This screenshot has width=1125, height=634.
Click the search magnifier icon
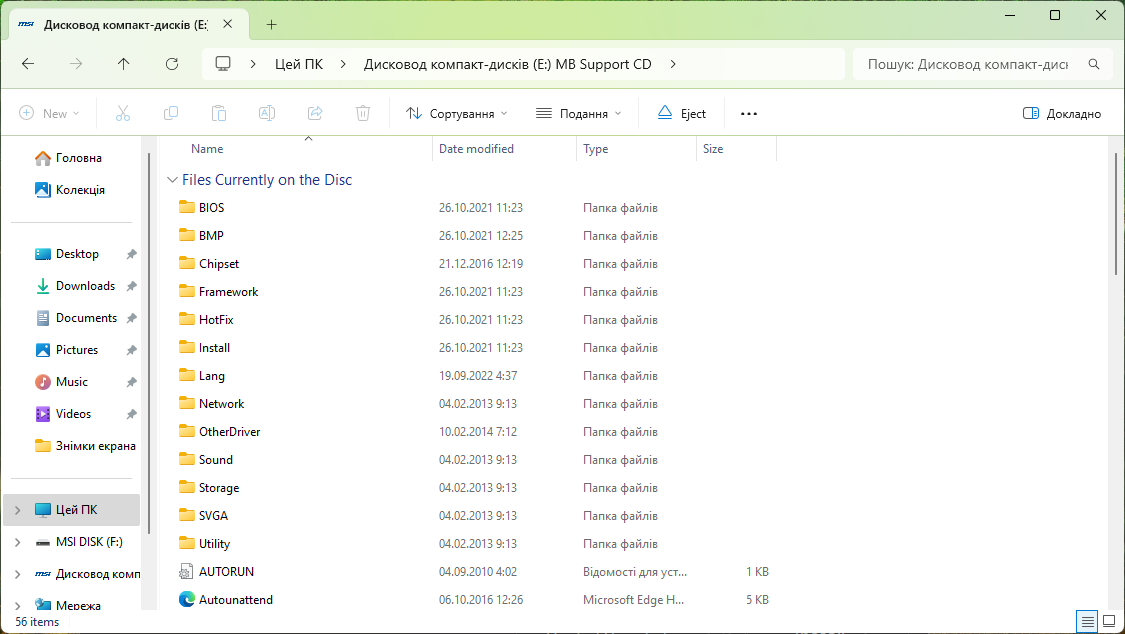(1094, 64)
